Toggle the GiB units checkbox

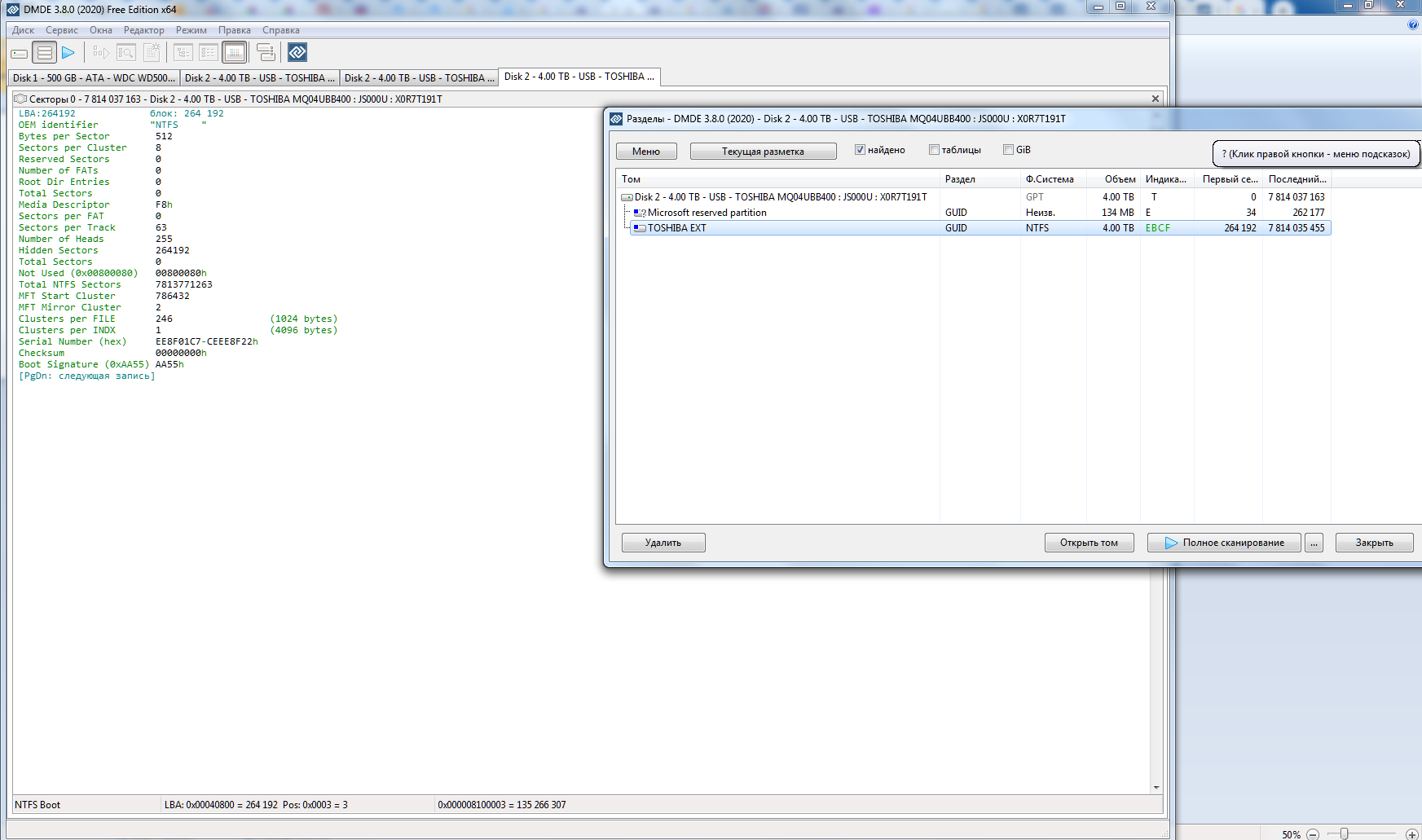[1008, 150]
